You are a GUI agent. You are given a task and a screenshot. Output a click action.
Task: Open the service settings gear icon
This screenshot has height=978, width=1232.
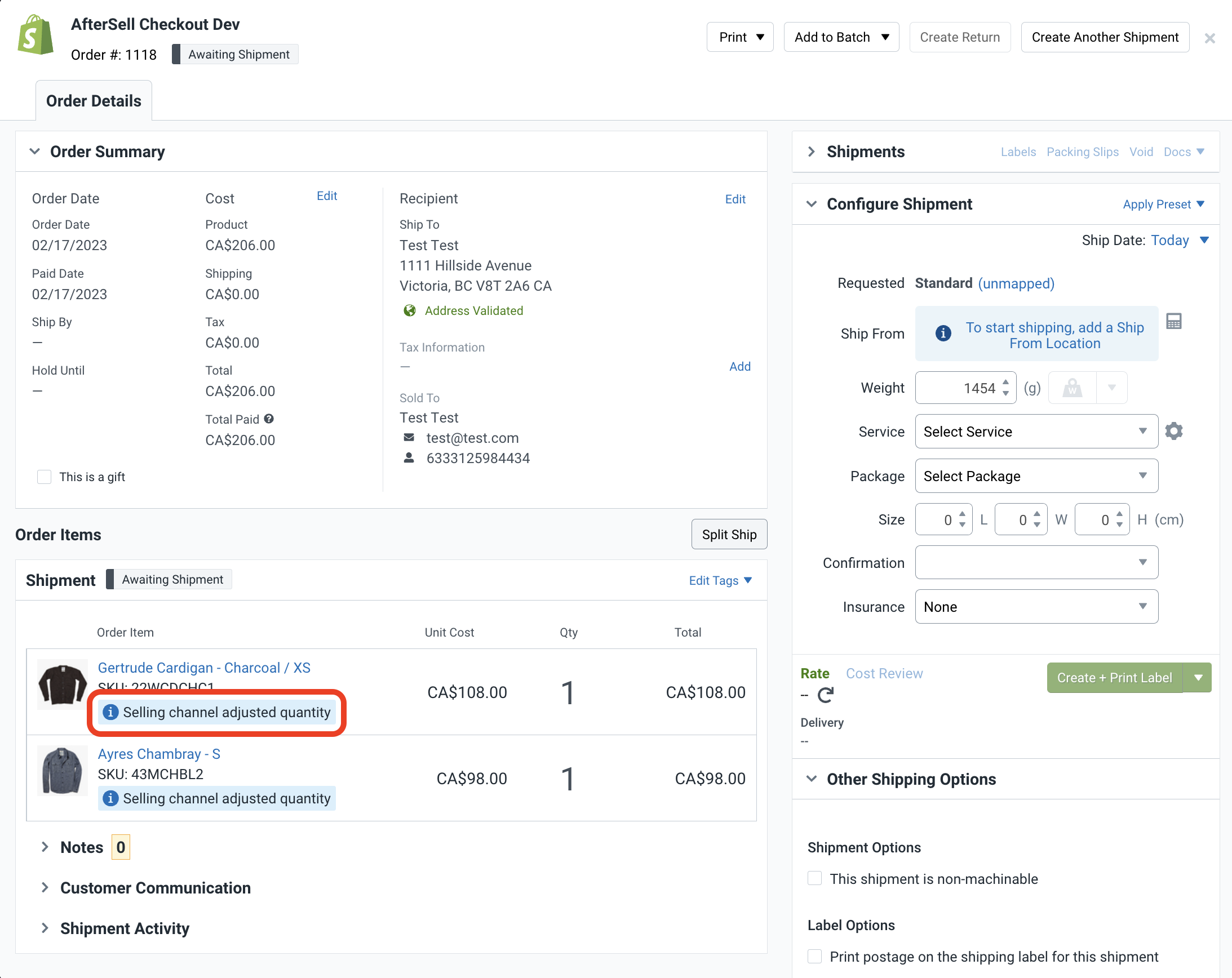point(1174,432)
